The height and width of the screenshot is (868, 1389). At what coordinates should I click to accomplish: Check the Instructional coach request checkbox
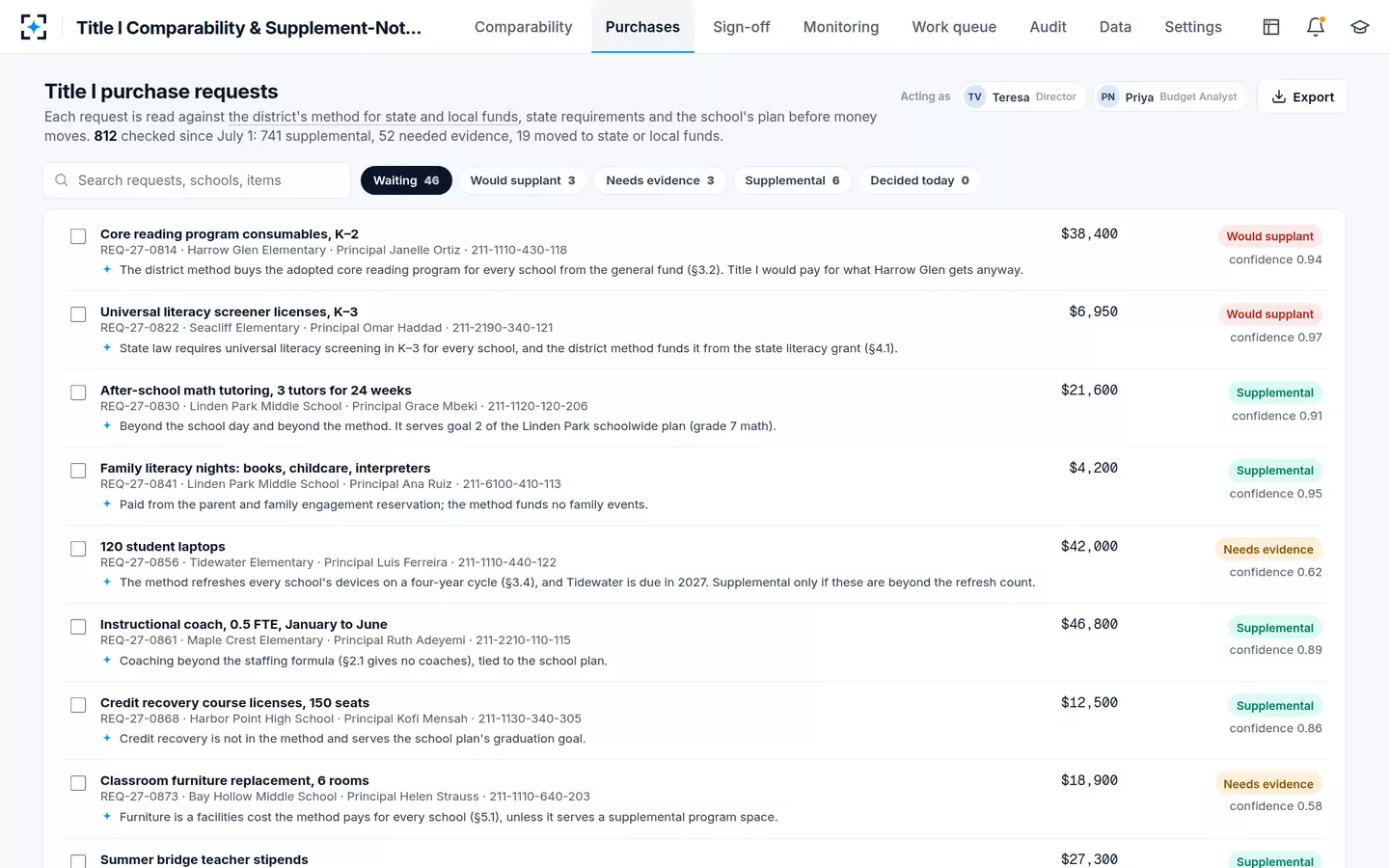[x=78, y=627]
